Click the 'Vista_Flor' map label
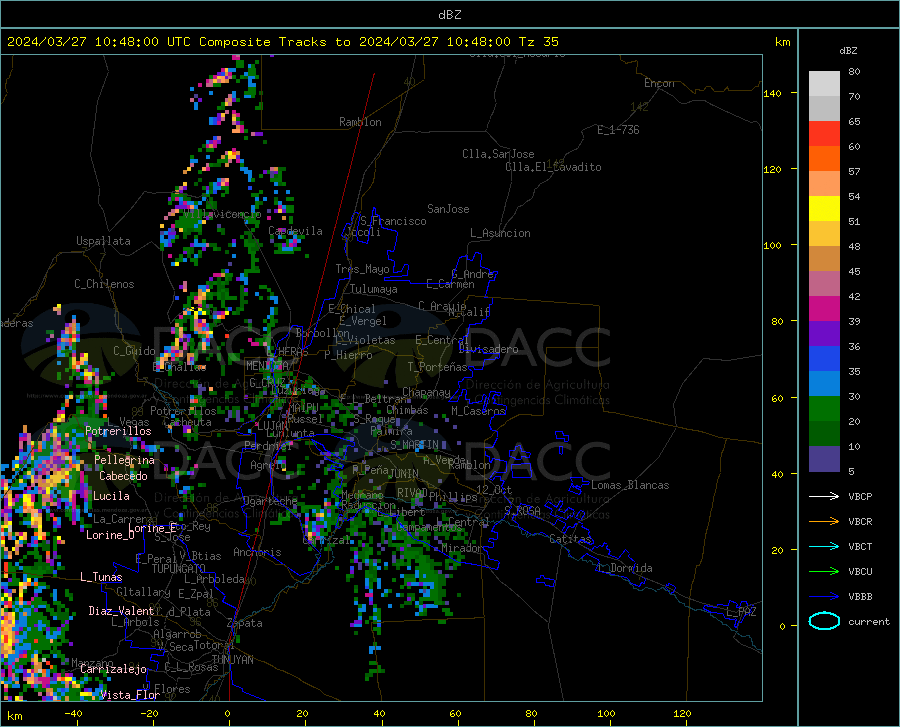Screen dimensions: 900x727 tap(130, 695)
